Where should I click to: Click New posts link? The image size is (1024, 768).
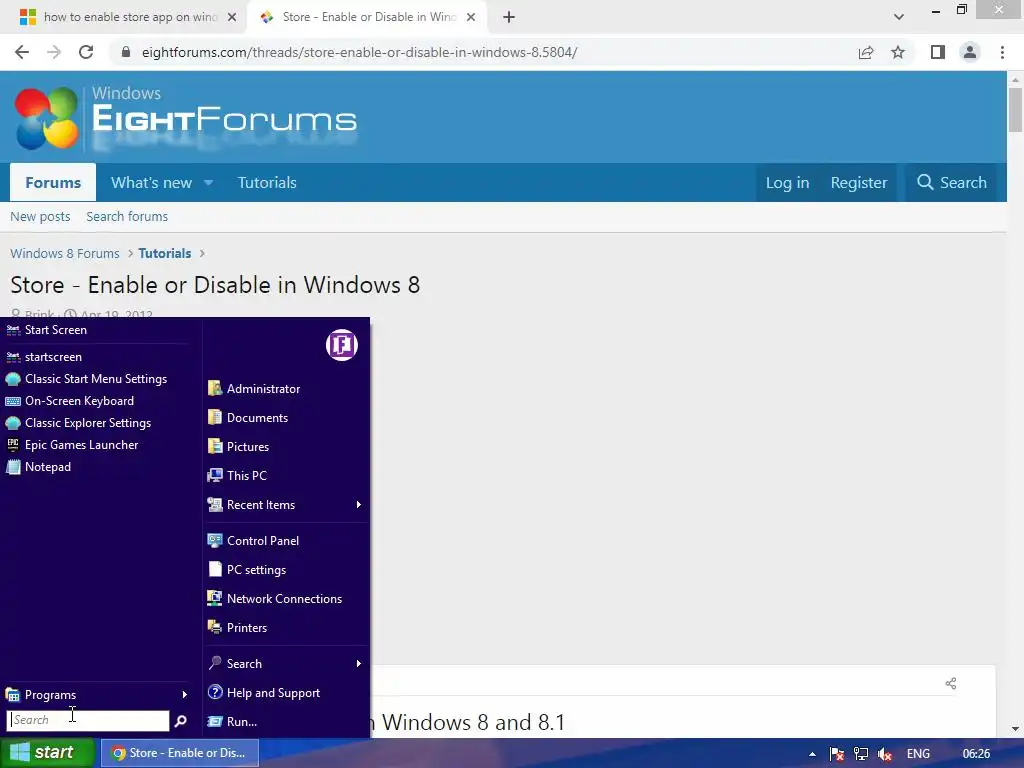pyautogui.click(x=40, y=217)
